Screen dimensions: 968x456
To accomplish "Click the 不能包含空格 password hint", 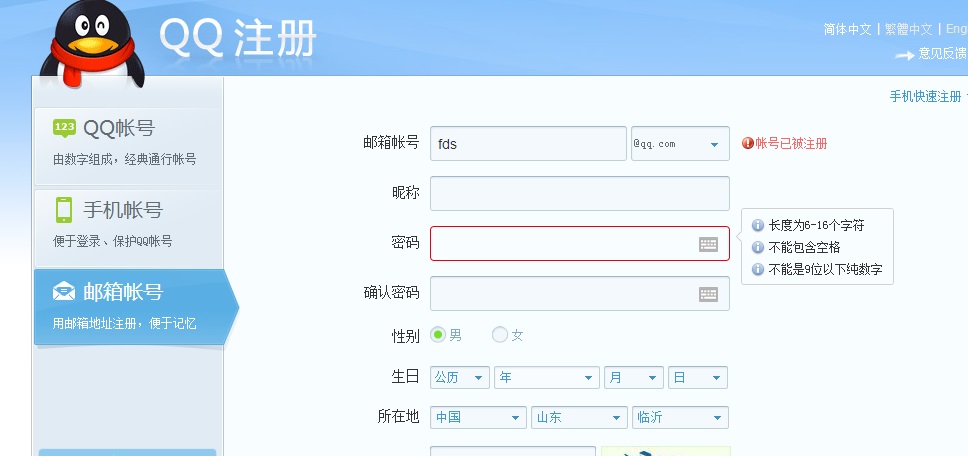I will coord(804,247).
